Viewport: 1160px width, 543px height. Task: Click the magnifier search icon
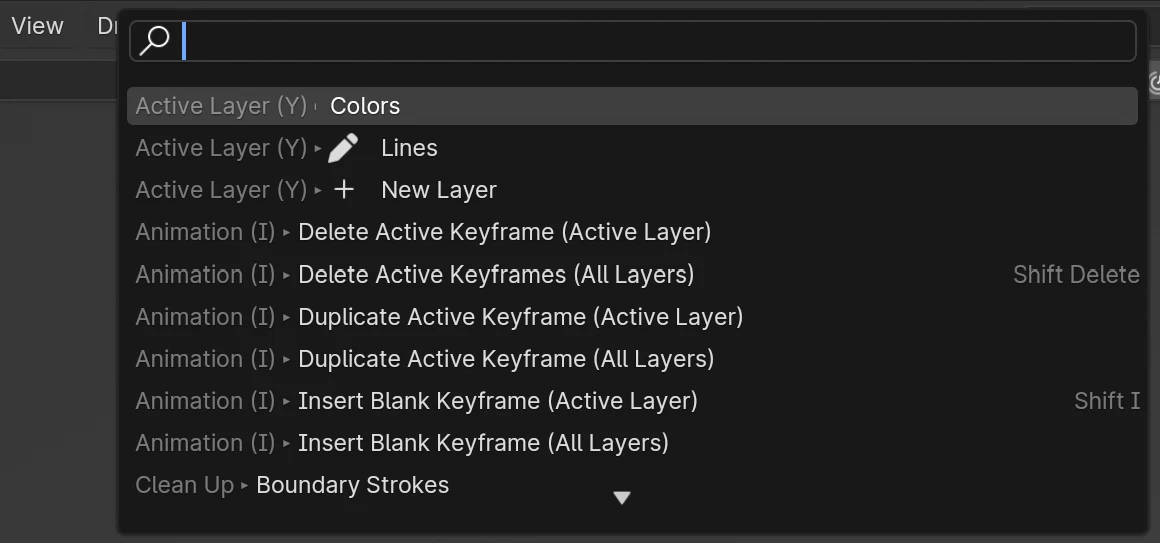(155, 41)
